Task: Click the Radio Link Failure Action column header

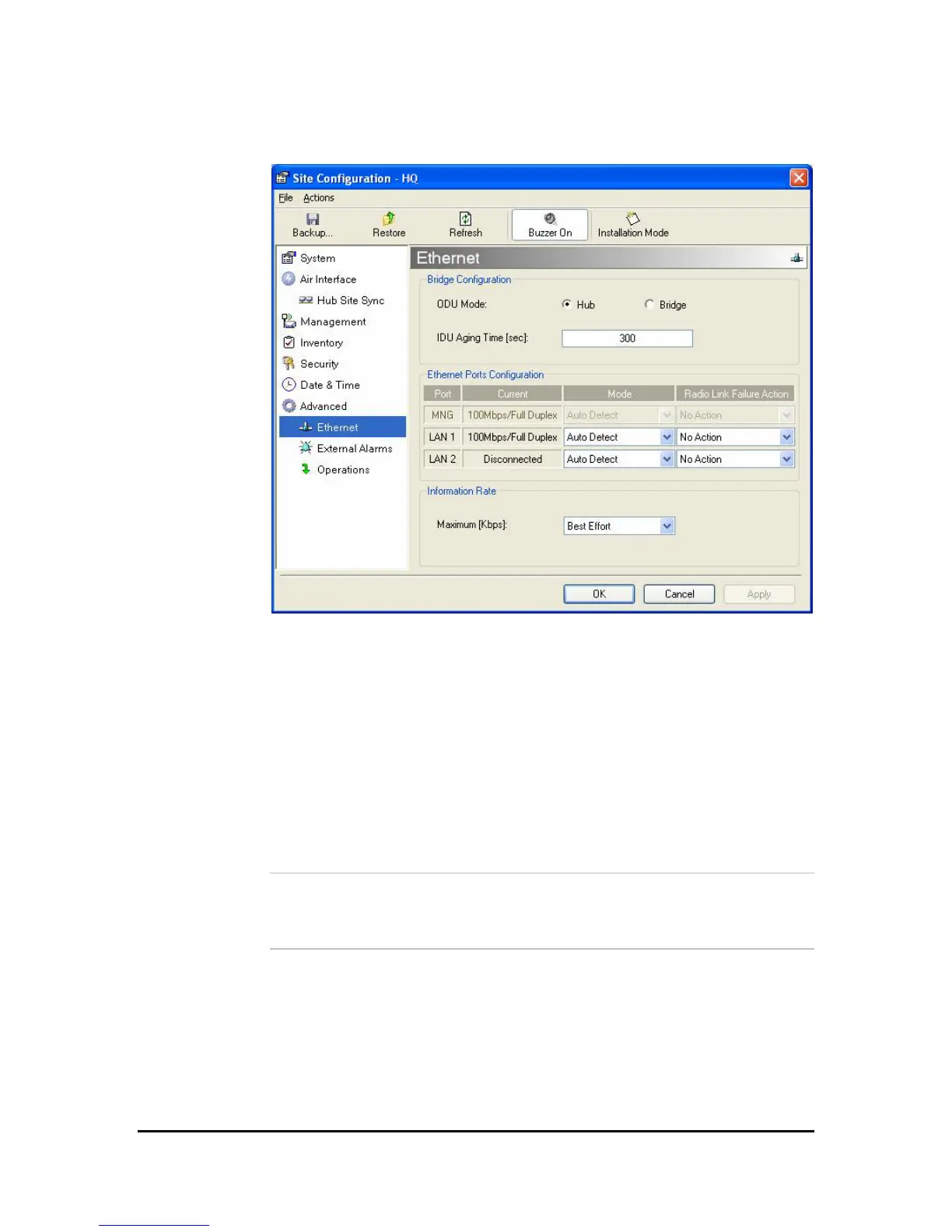Action: (x=736, y=394)
